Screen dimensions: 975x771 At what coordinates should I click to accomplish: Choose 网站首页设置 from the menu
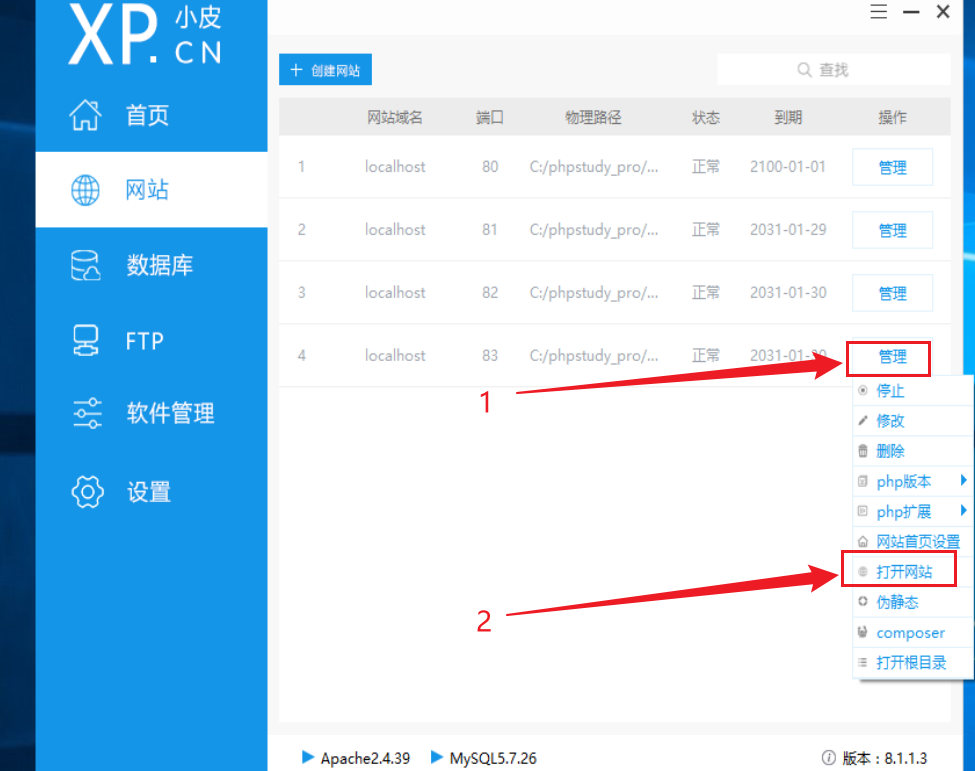coord(912,542)
